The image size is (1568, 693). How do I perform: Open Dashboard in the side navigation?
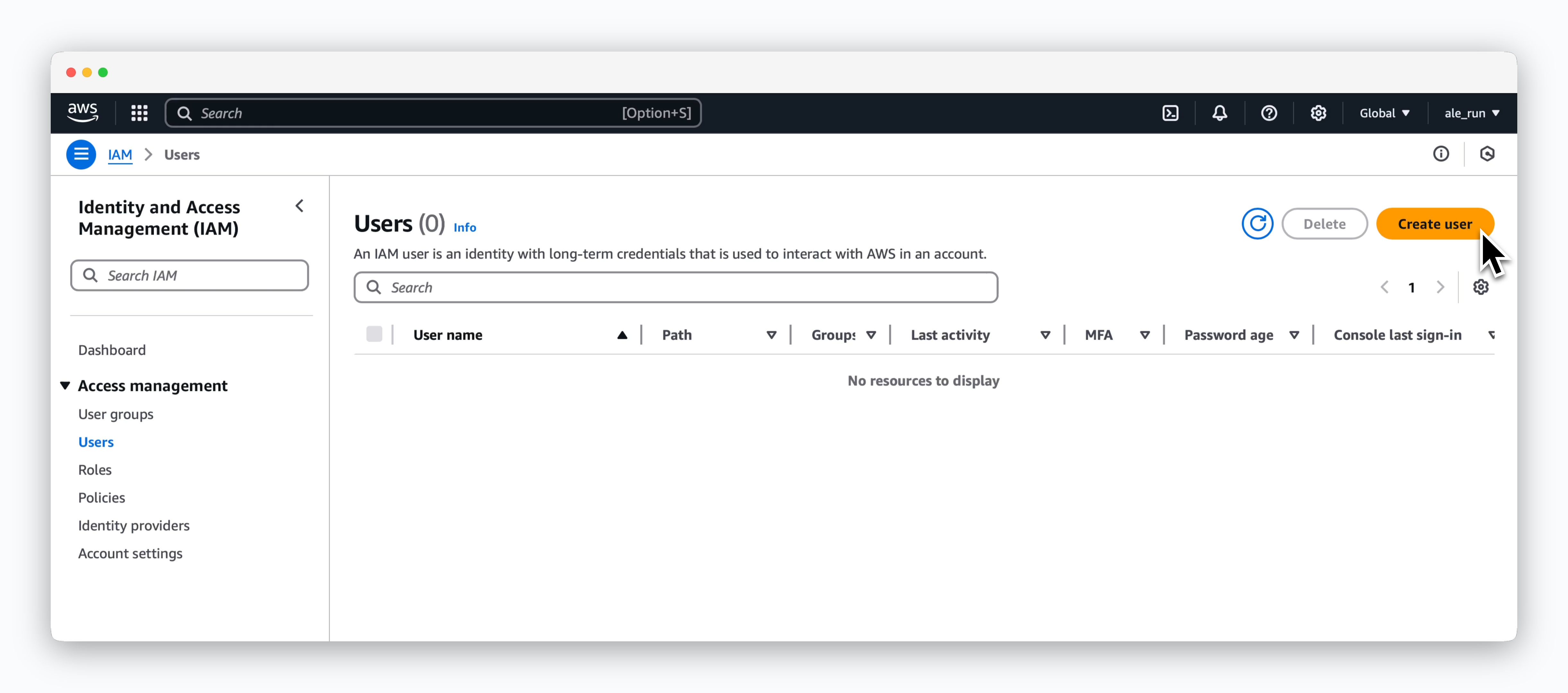(x=112, y=350)
